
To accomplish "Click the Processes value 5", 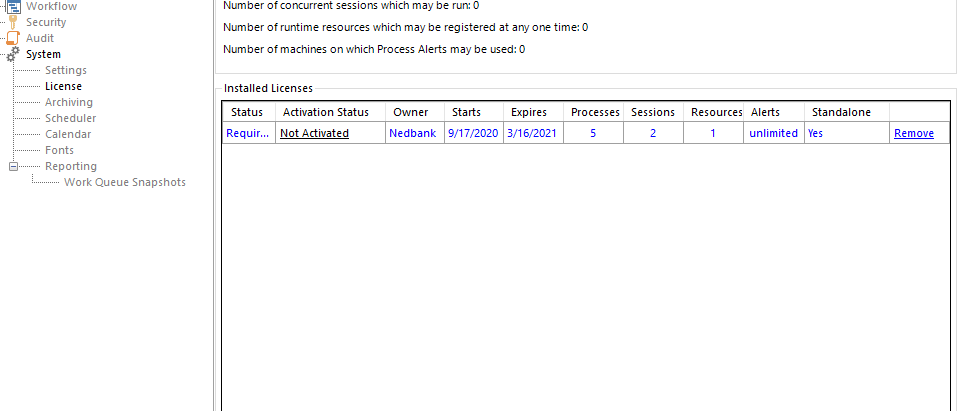I will coord(593,133).
